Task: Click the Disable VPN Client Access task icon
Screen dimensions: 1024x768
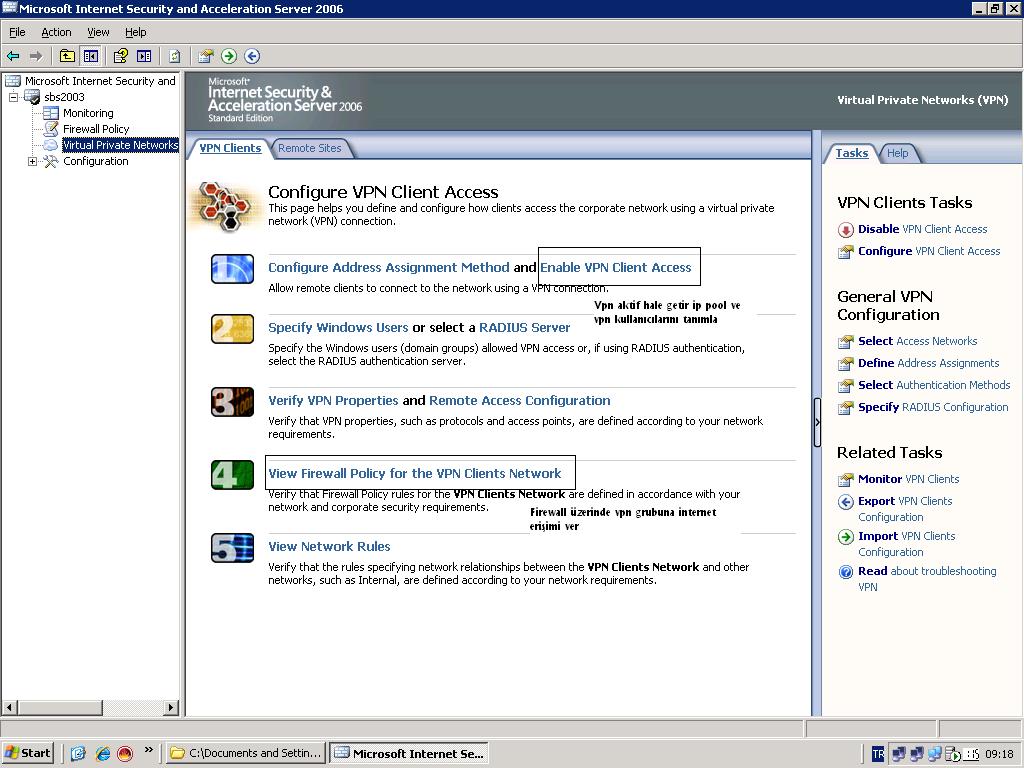Action: [846, 230]
